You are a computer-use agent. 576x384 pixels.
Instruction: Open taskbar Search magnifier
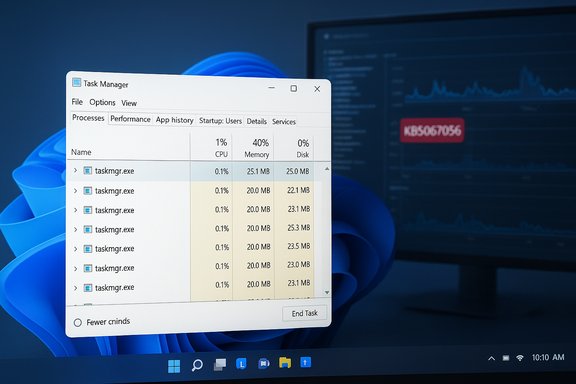pos(197,365)
